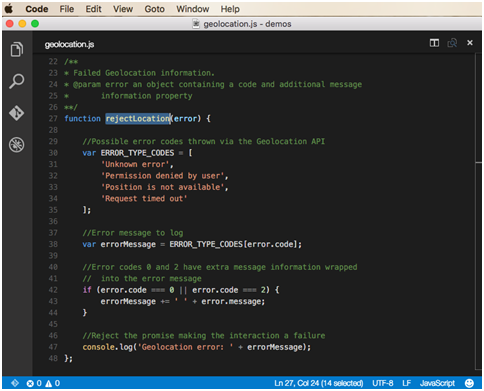Open the Debug view in sidebar
The height and width of the screenshot is (391, 484).
pos(16,145)
